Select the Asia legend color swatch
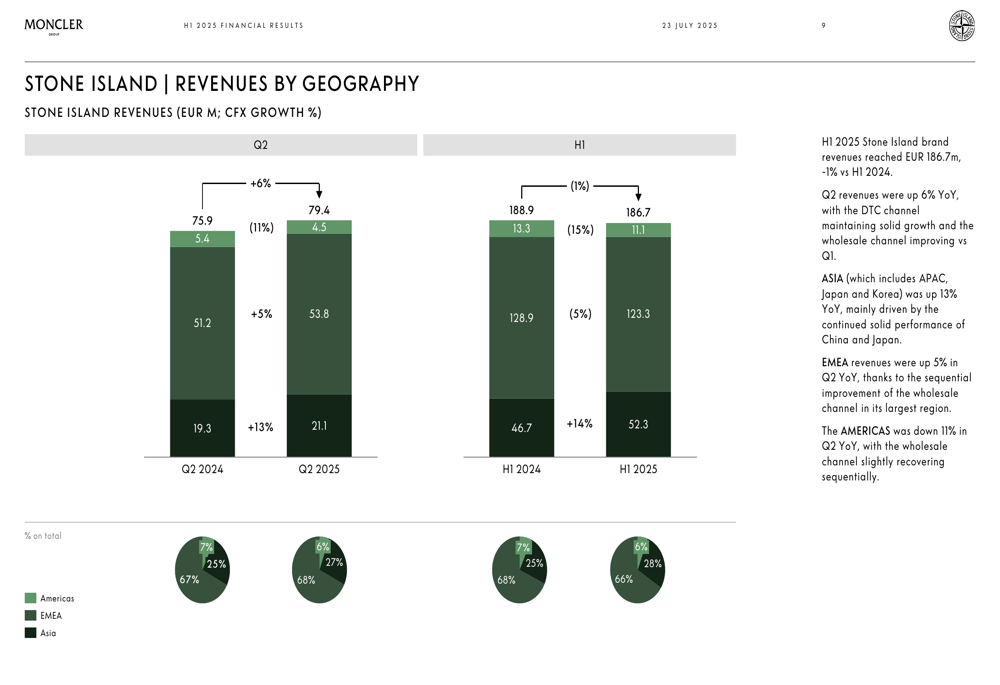The width and height of the screenshot is (1000, 685). (30, 633)
